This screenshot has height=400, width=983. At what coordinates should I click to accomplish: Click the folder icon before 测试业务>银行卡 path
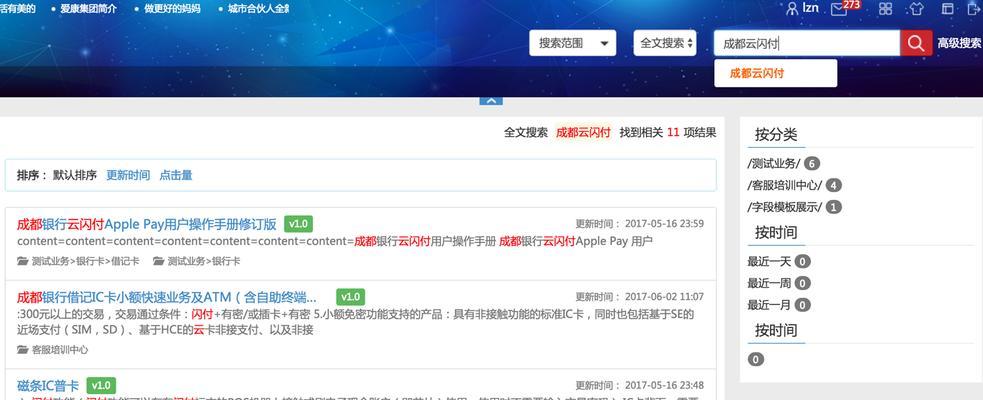point(158,261)
